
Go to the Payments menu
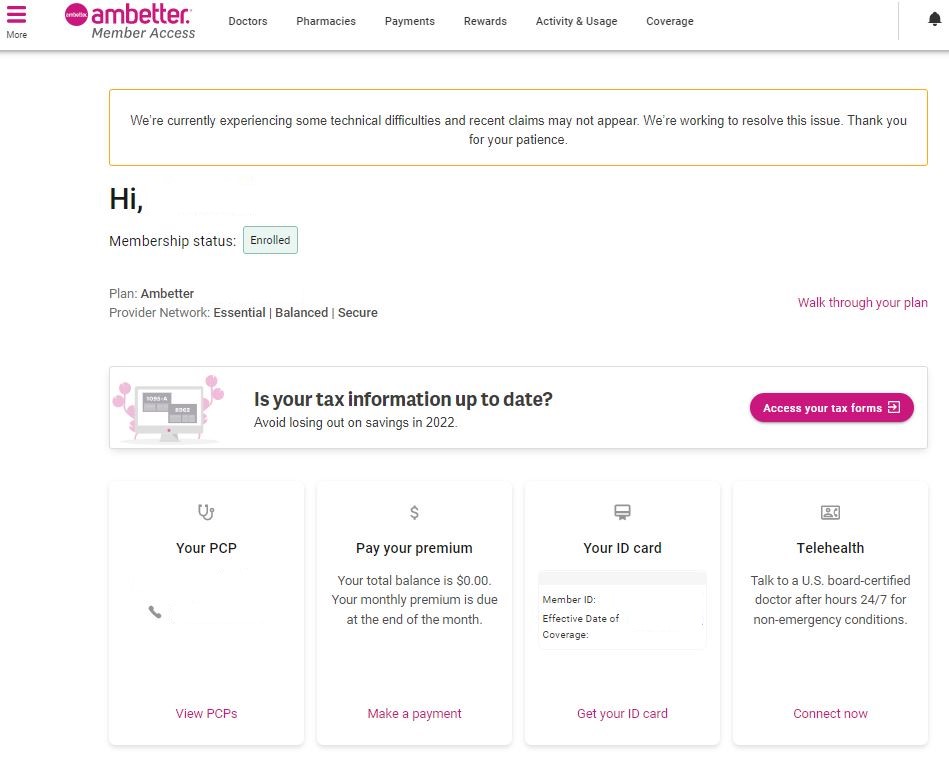[x=410, y=21]
